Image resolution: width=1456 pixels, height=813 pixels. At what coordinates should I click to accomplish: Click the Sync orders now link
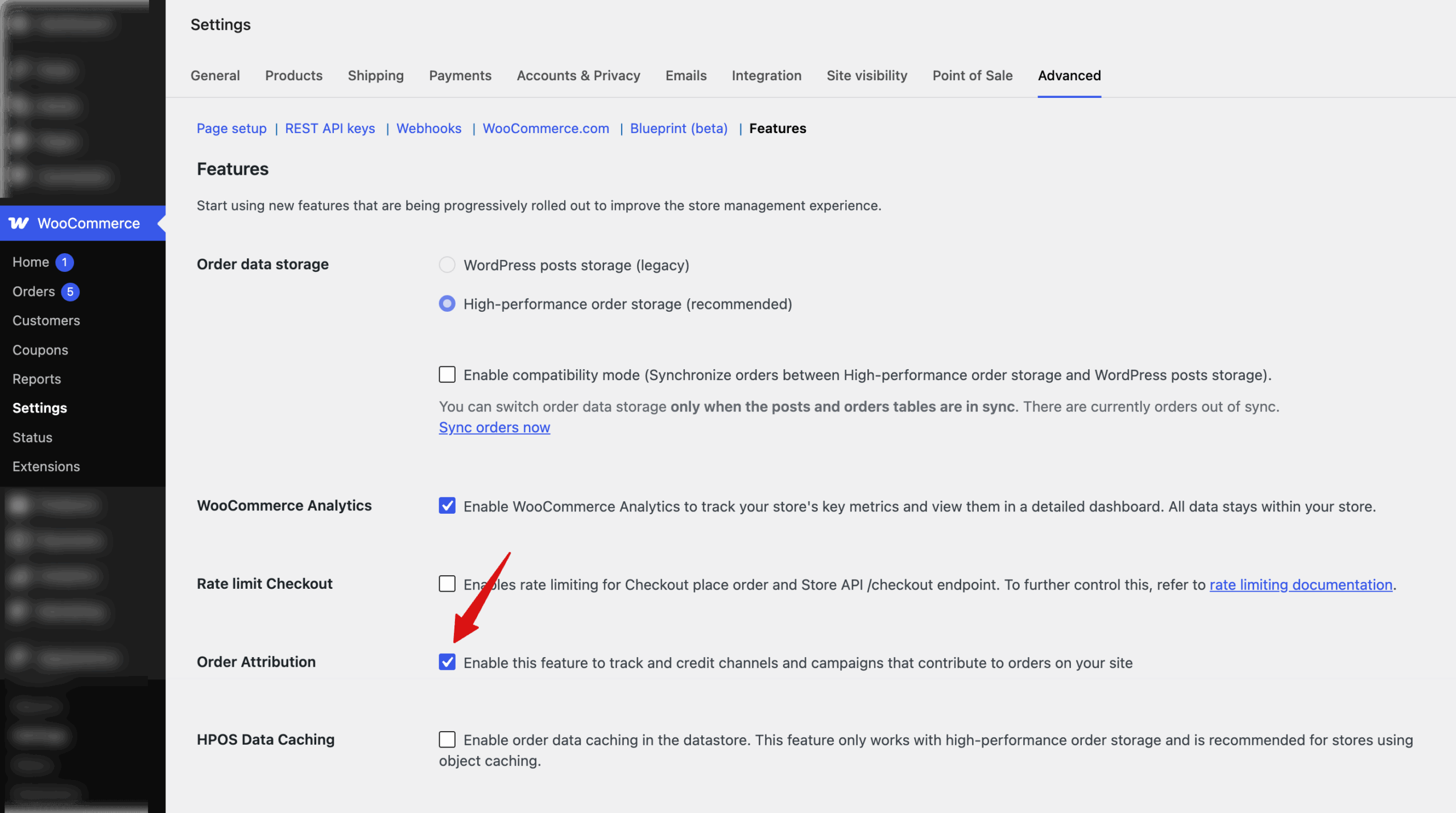tap(494, 427)
